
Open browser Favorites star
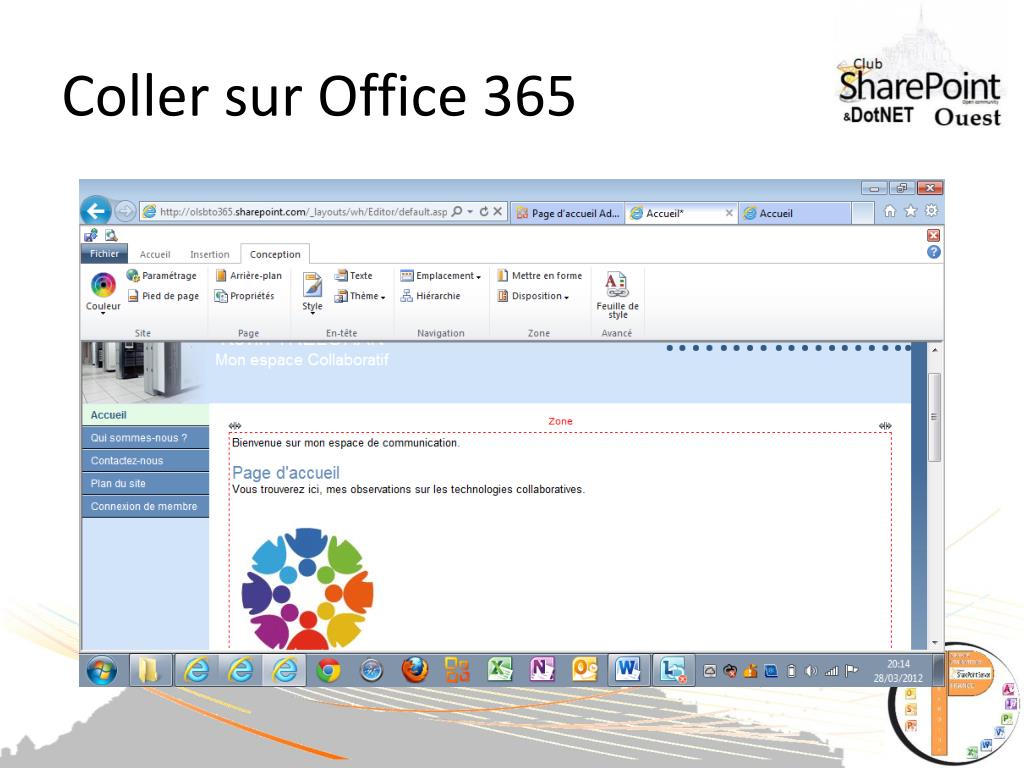tap(910, 211)
